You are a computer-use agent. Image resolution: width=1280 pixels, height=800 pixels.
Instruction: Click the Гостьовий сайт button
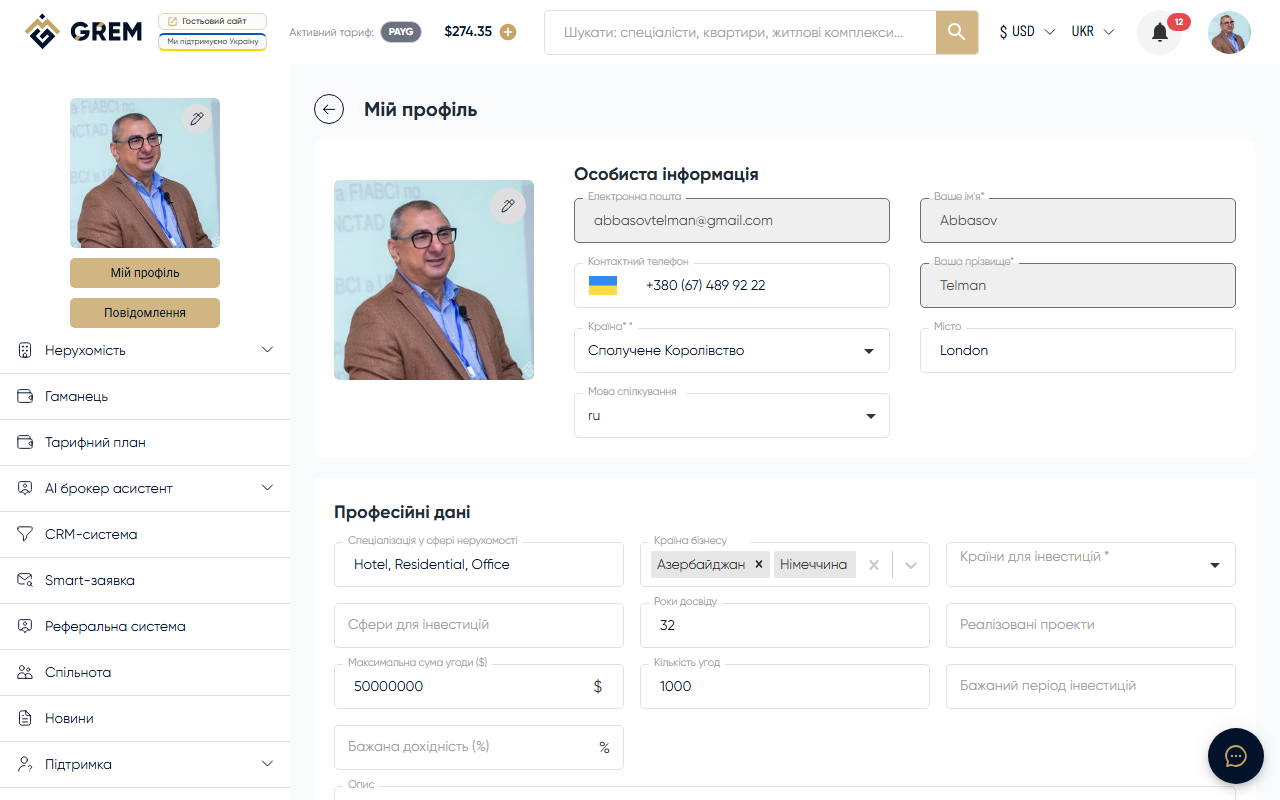tap(212, 19)
